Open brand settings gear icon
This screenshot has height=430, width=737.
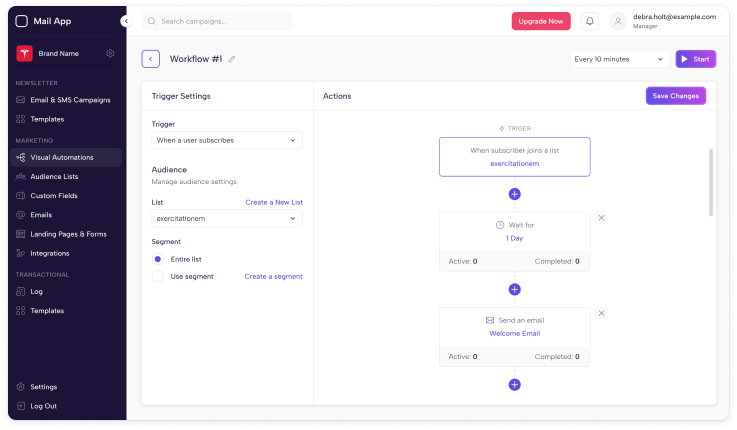pos(110,53)
